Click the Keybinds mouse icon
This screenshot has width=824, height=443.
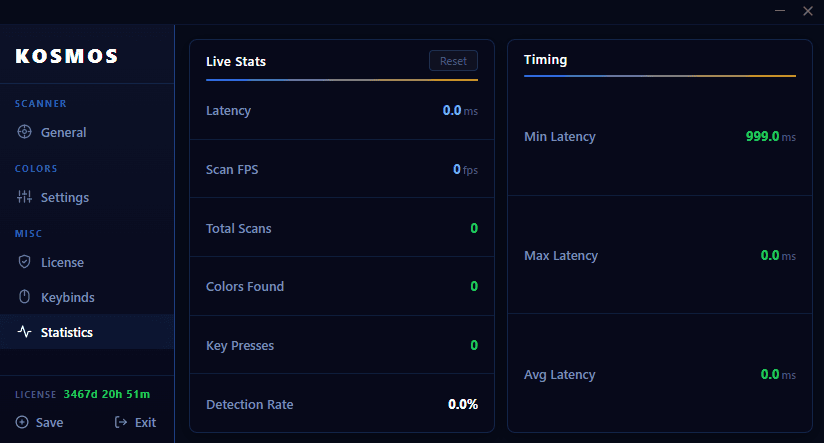point(25,297)
